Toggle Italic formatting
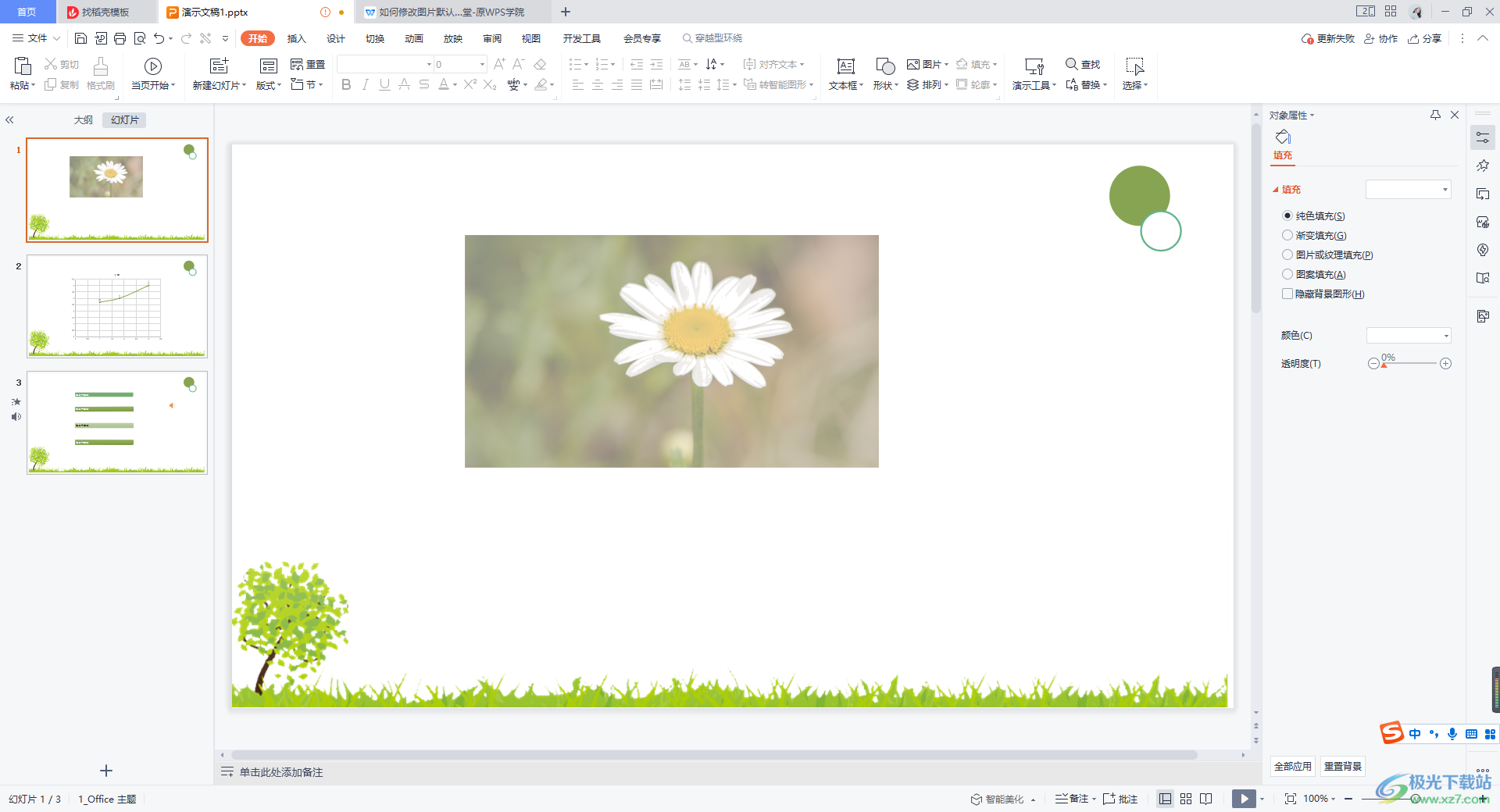Image resolution: width=1500 pixels, height=812 pixels. 365,84
